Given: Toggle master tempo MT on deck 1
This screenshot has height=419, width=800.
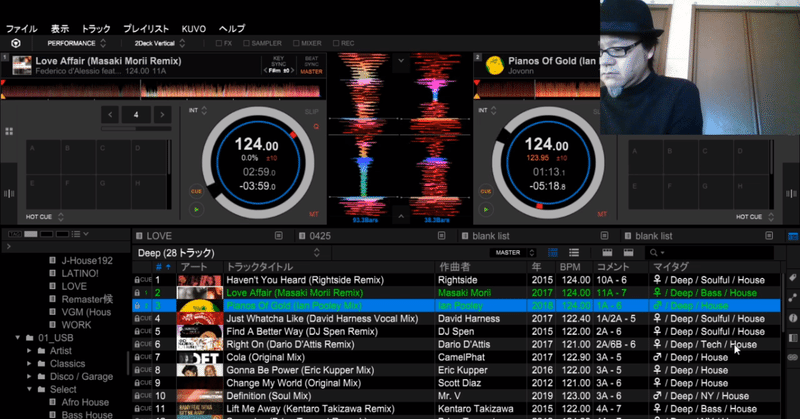Looking at the screenshot, I should pyautogui.click(x=313, y=214).
